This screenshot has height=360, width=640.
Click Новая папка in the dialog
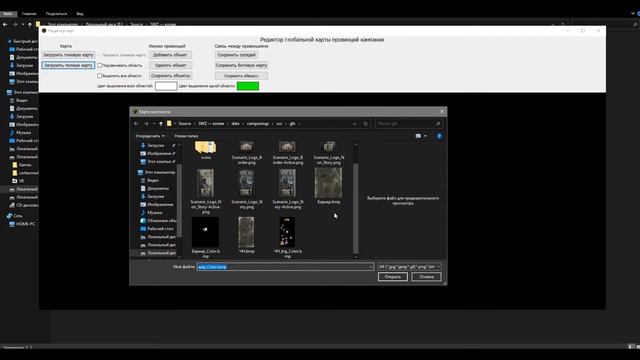pos(186,136)
